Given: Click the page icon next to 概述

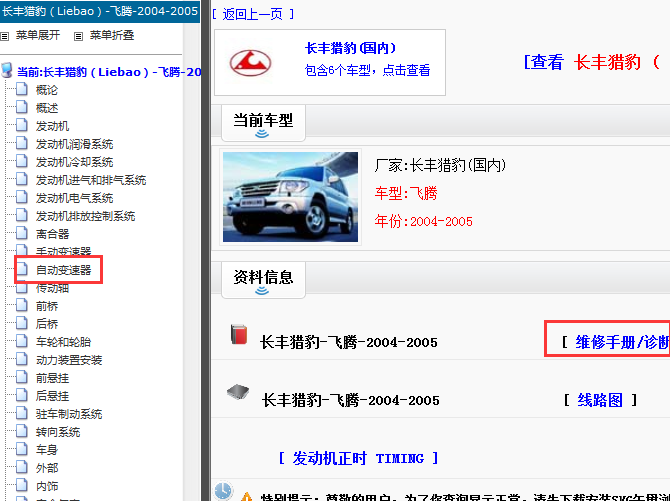Looking at the screenshot, I should click(22, 107).
